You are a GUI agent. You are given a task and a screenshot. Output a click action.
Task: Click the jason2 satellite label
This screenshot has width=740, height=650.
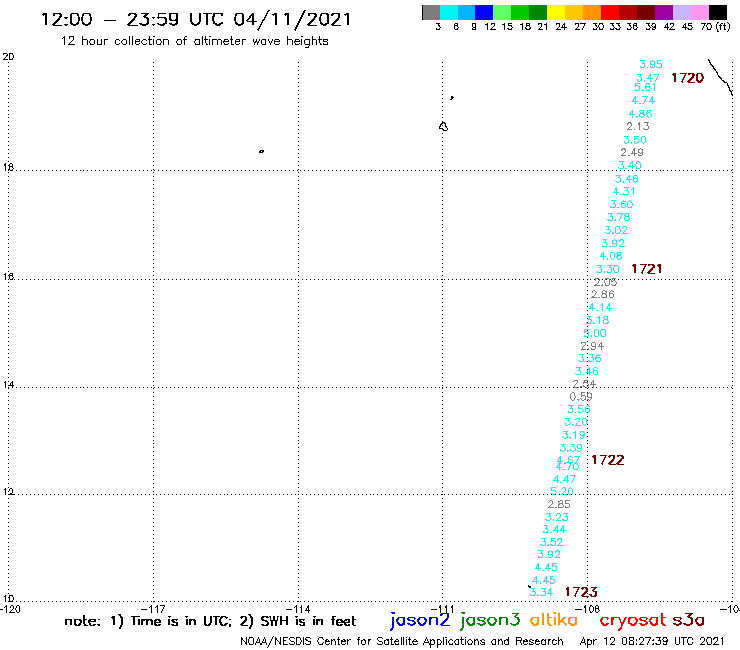(420, 620)
